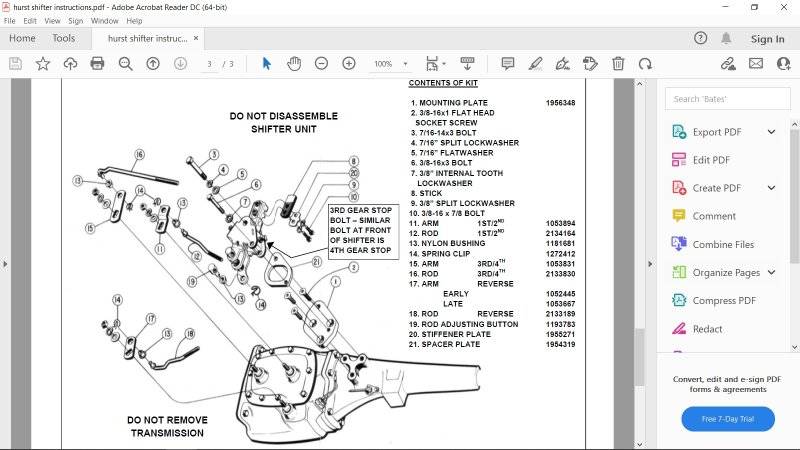Rotate the page view using rotate icon
This screenshot has width=800, height=450.
pos(645,63)
